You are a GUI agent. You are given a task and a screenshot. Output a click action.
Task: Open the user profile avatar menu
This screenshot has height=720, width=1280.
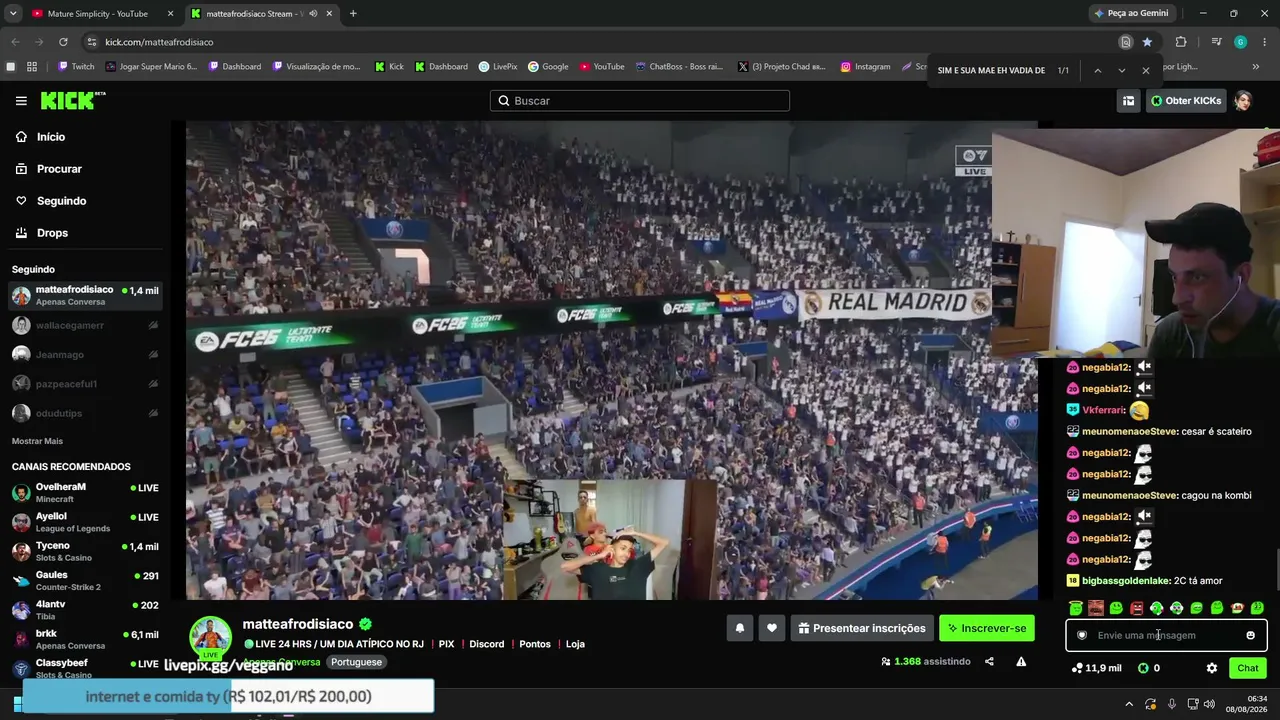(1243, 101)
